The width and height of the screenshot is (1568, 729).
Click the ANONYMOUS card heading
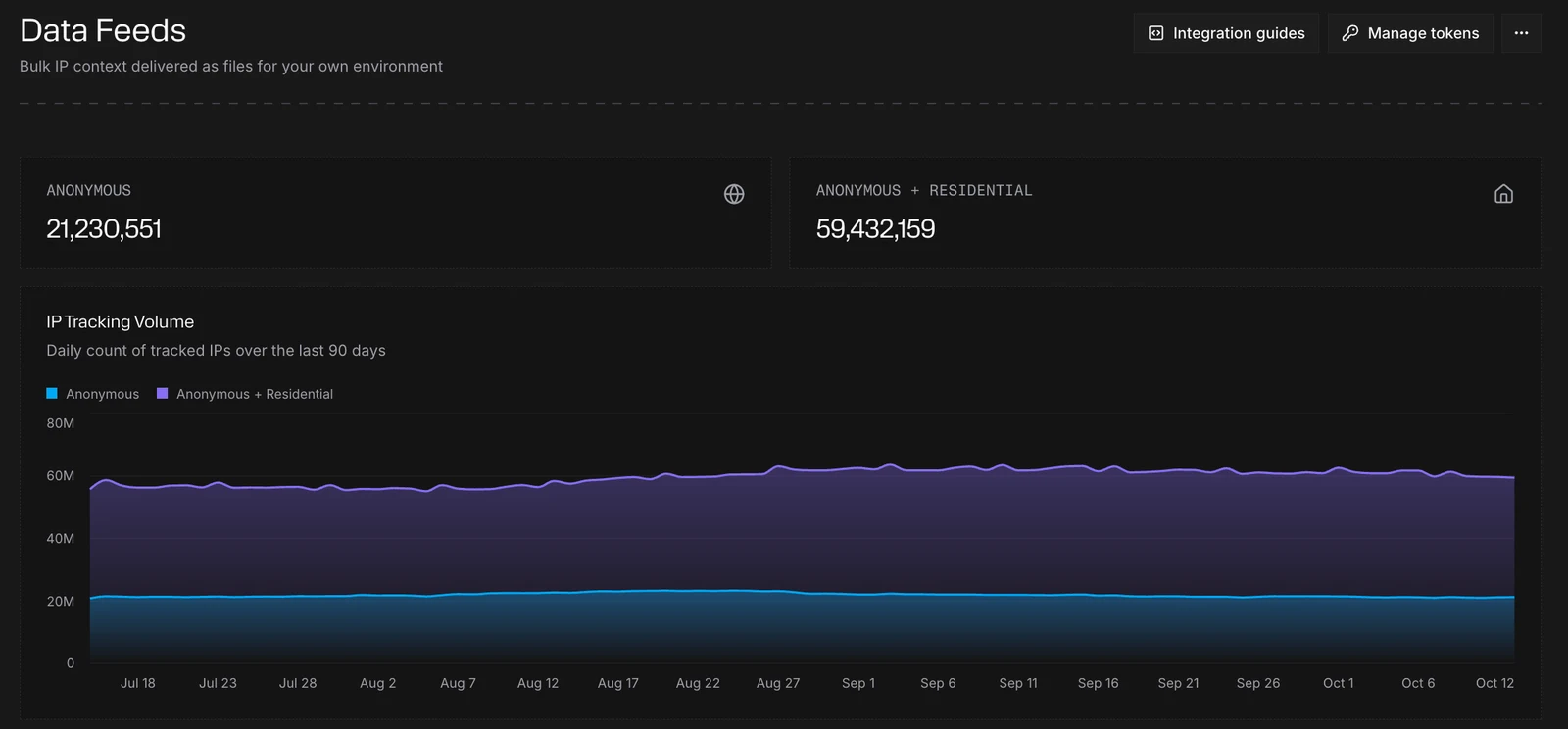coord(88,190)
